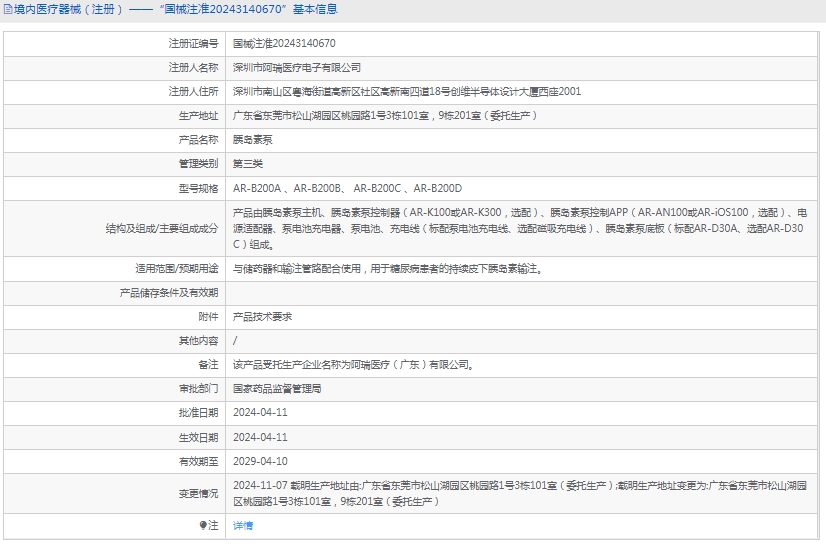Image resolution: width=826 pixels, height=546 pixels.
Task: Click the product name value 胰岛素泵
Action: pos(251,140)
